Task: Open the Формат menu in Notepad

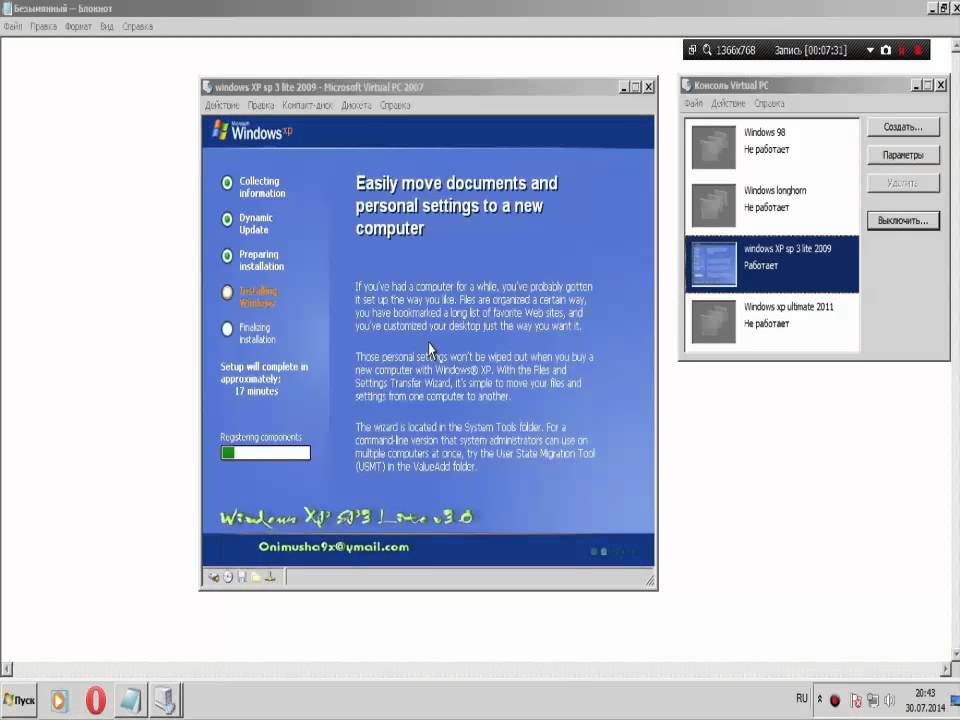Action: (x=78, y=26)
